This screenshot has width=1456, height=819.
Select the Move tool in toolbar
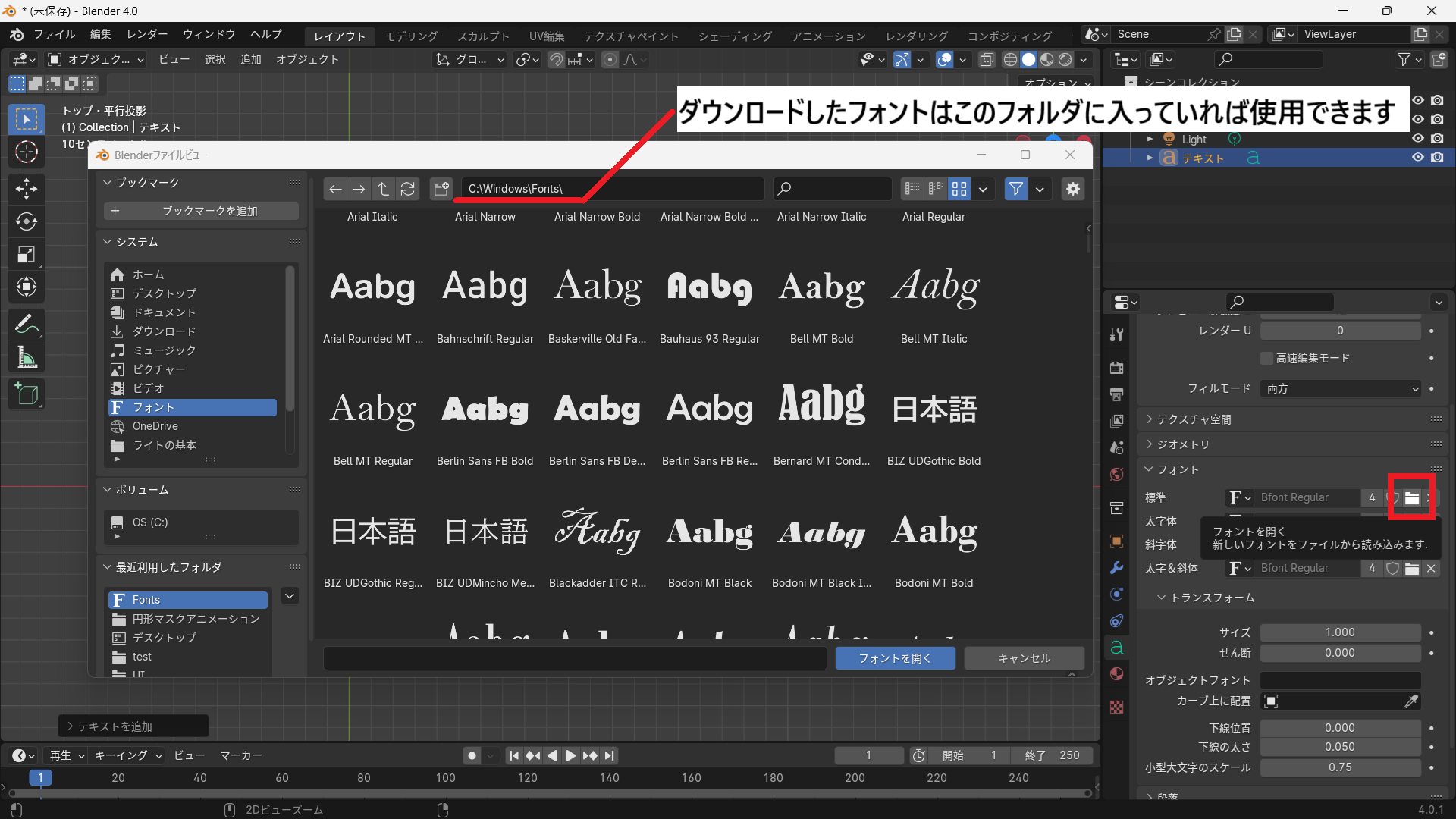(x=27, y=188)
